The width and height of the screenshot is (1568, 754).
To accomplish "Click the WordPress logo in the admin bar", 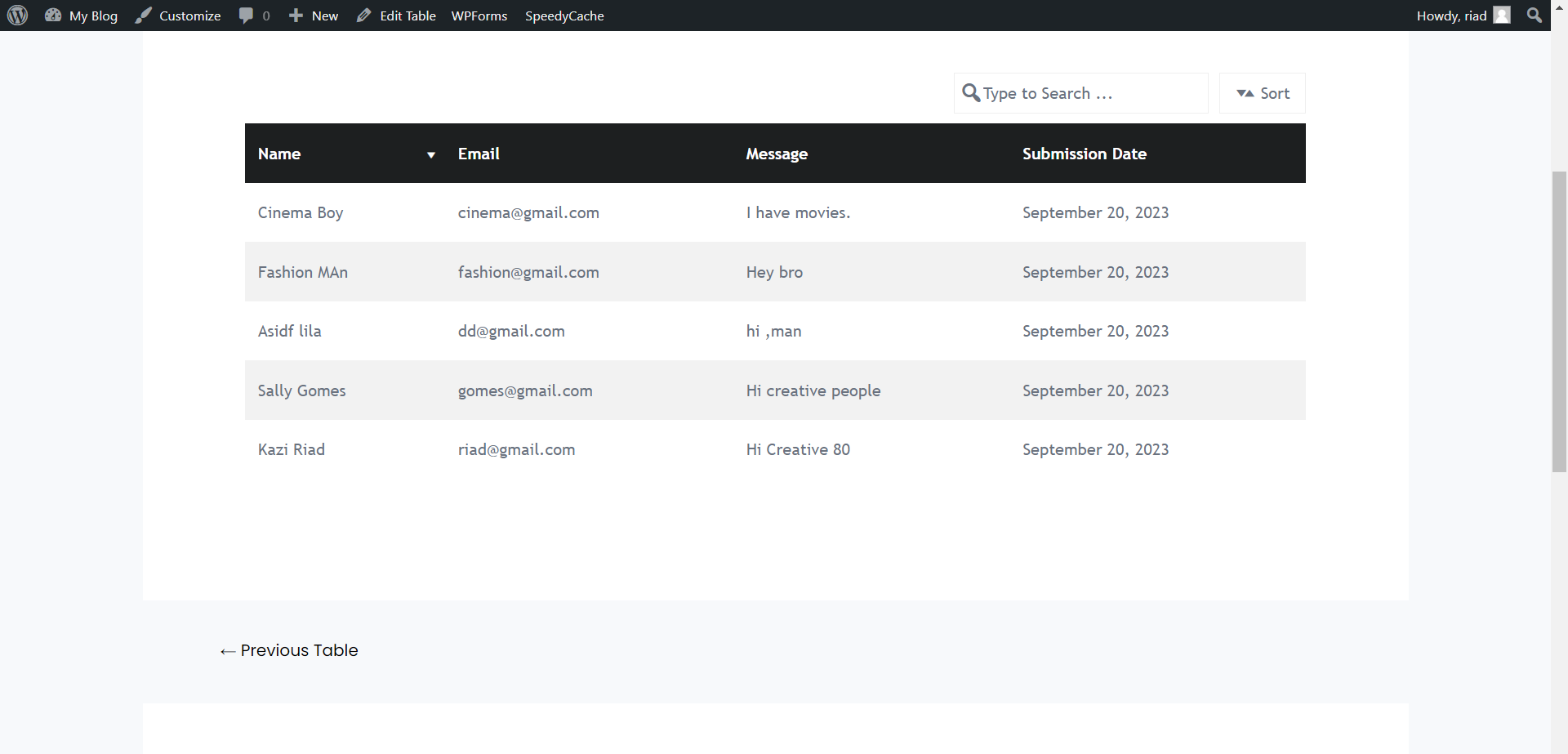I will pyautogui.click(x=17, y=15).
